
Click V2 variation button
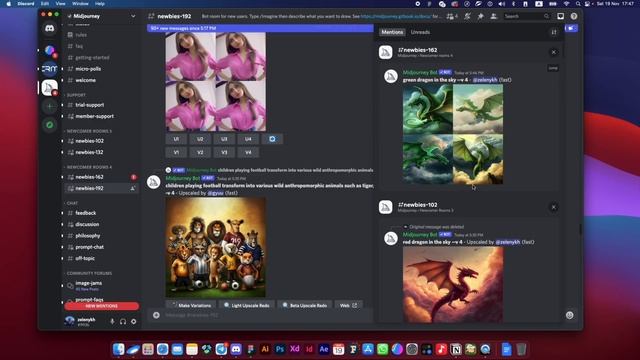[x=200, y=152]
